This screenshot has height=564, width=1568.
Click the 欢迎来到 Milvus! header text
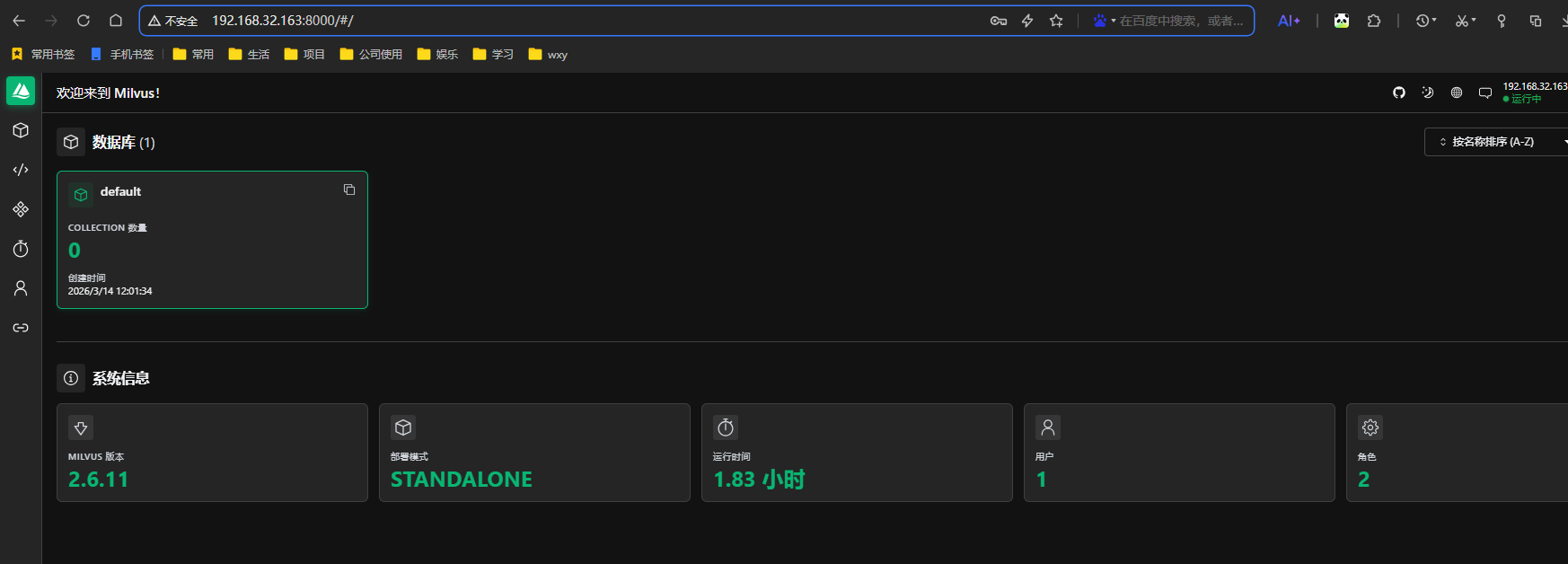pos(108,93)
